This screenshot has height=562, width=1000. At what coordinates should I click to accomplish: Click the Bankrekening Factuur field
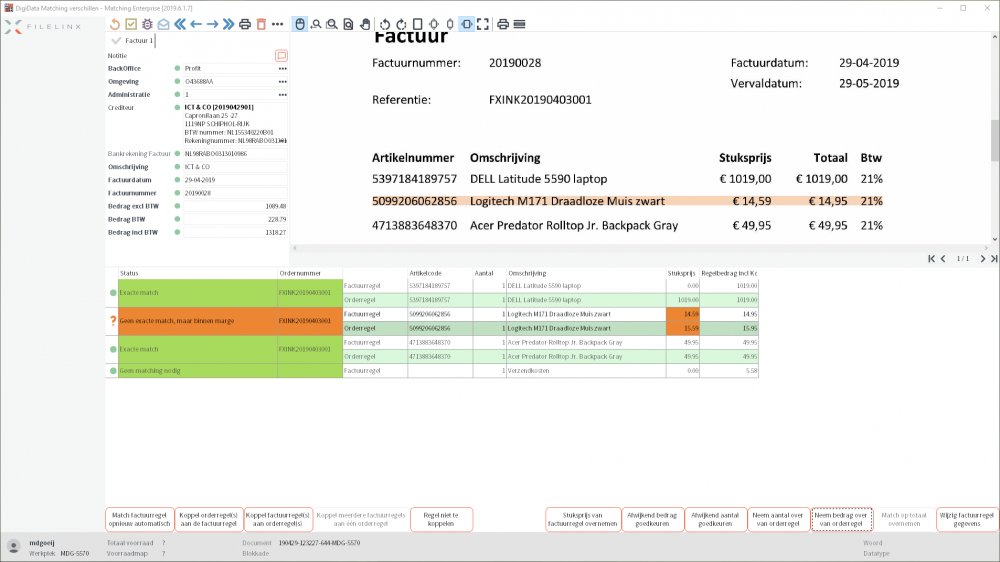235,154
